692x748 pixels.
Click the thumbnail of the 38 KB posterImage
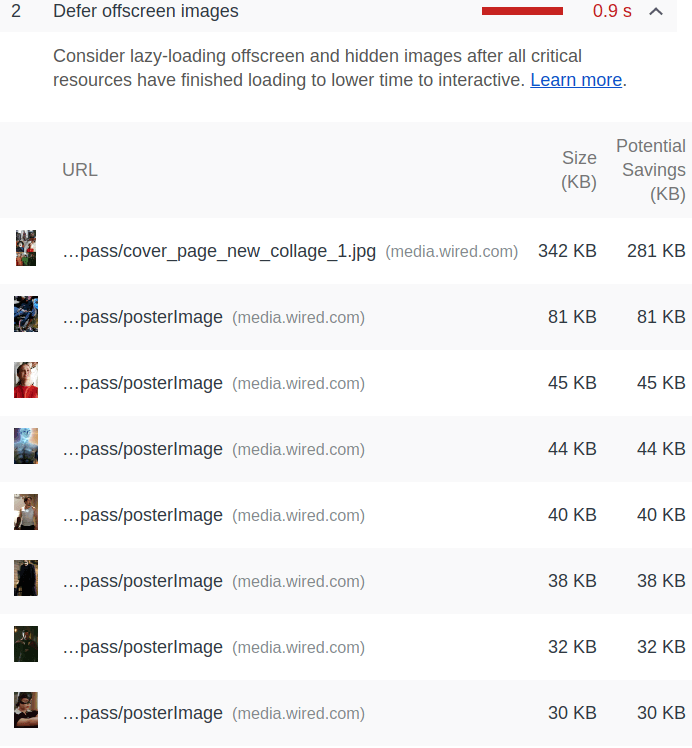tap(26, 578)
